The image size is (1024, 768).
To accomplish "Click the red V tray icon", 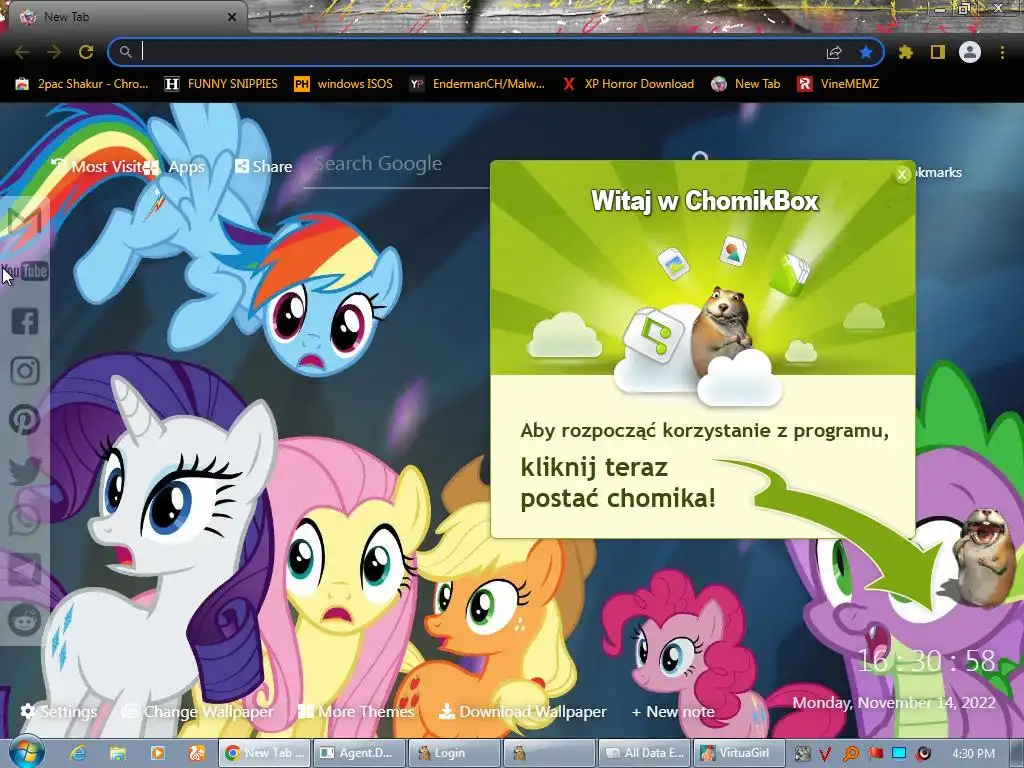I will [x=825, y=754].
